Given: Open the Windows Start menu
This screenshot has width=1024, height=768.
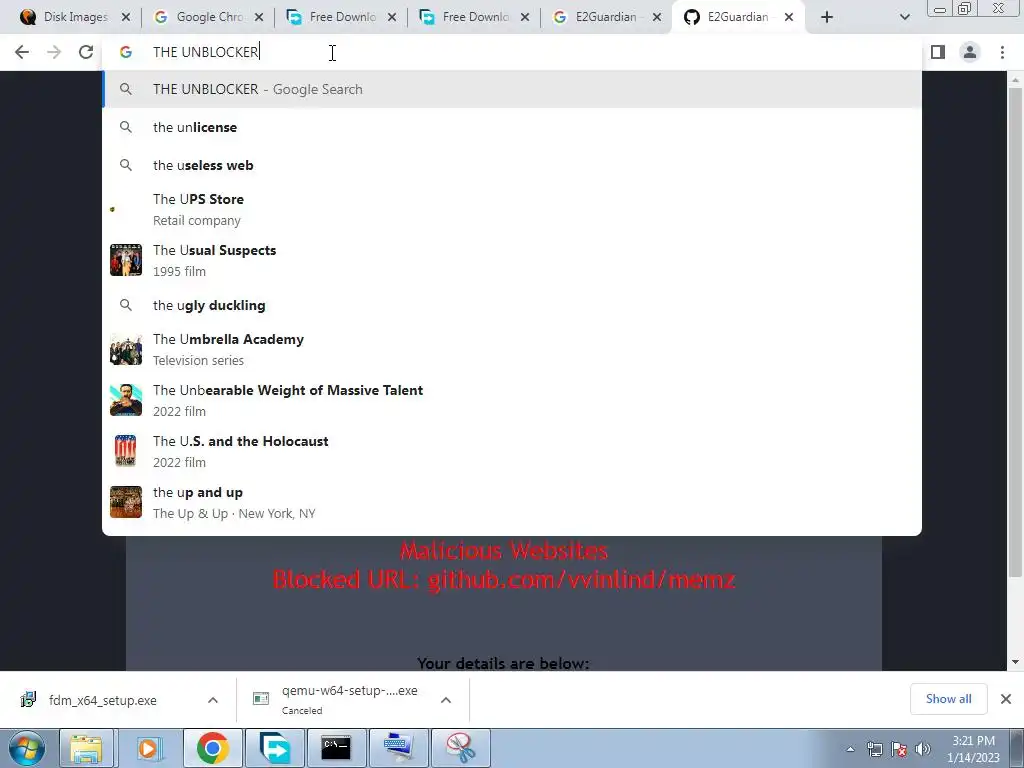Looking at the screenshot, I should tap(27, 748).
